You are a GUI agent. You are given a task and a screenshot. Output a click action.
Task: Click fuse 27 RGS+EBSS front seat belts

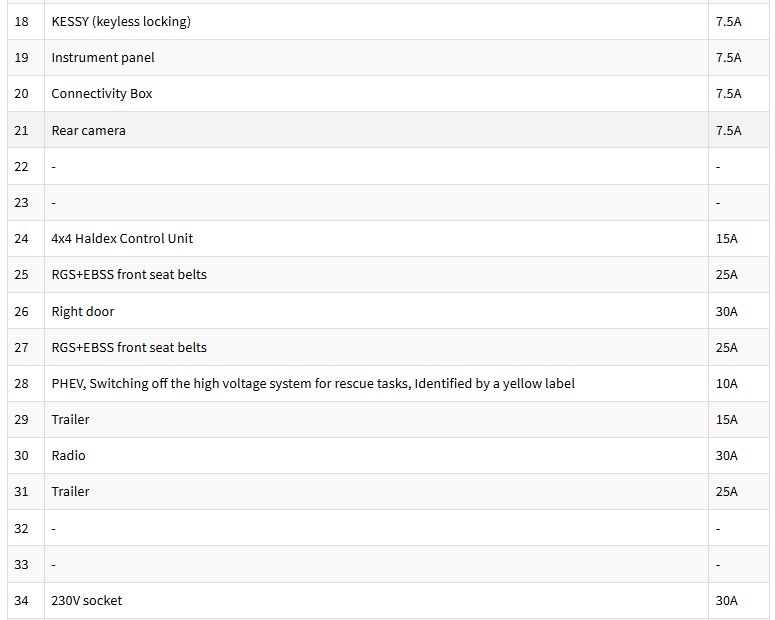pyautogui.click(x=129, y=348)
